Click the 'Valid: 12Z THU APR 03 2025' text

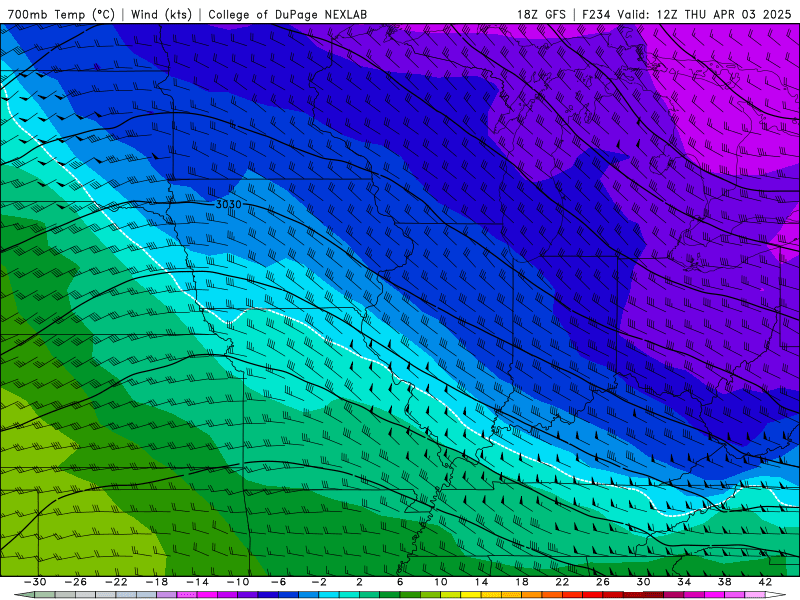coord(704,14)
